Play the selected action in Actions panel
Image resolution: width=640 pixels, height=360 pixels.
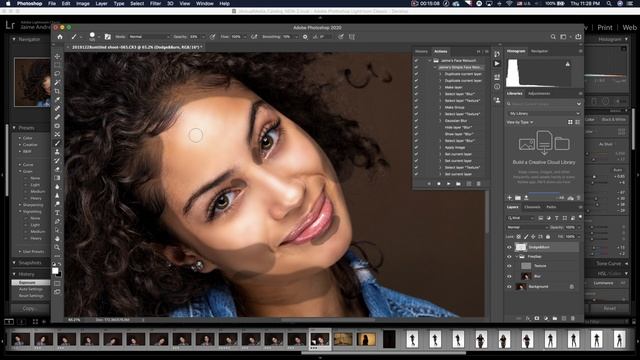pos(448,184)
